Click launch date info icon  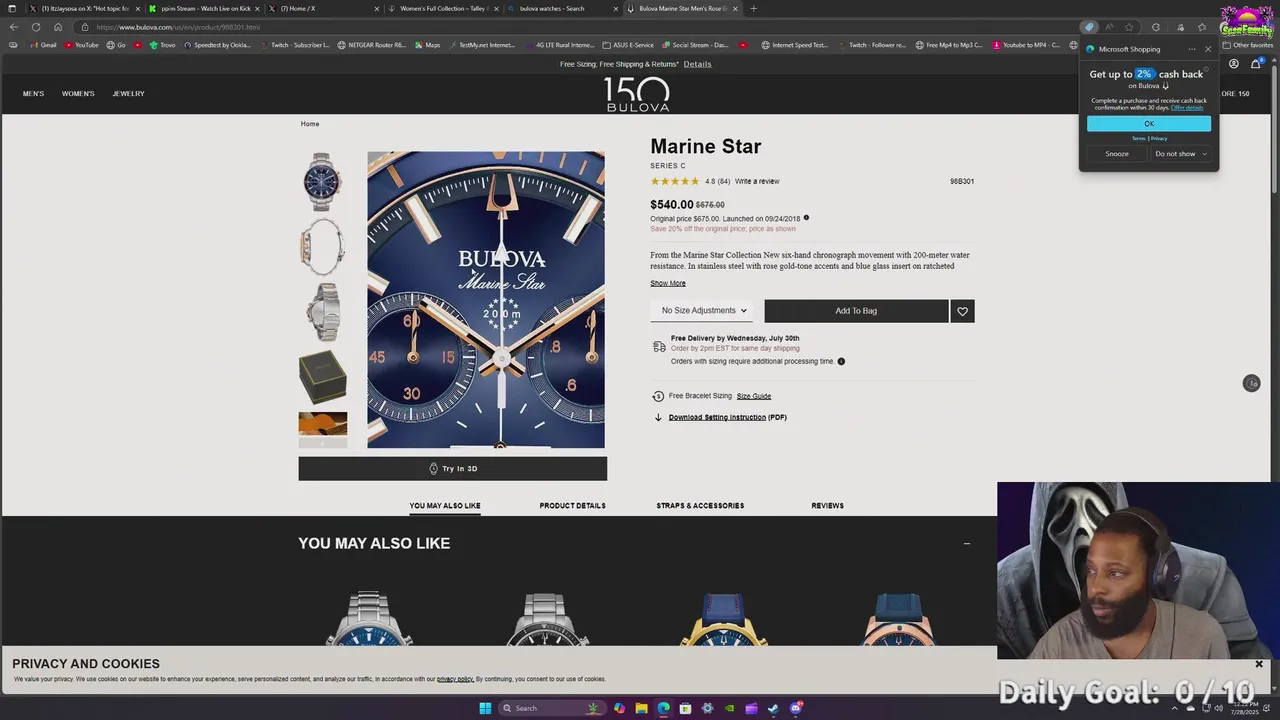pos(806,218)
